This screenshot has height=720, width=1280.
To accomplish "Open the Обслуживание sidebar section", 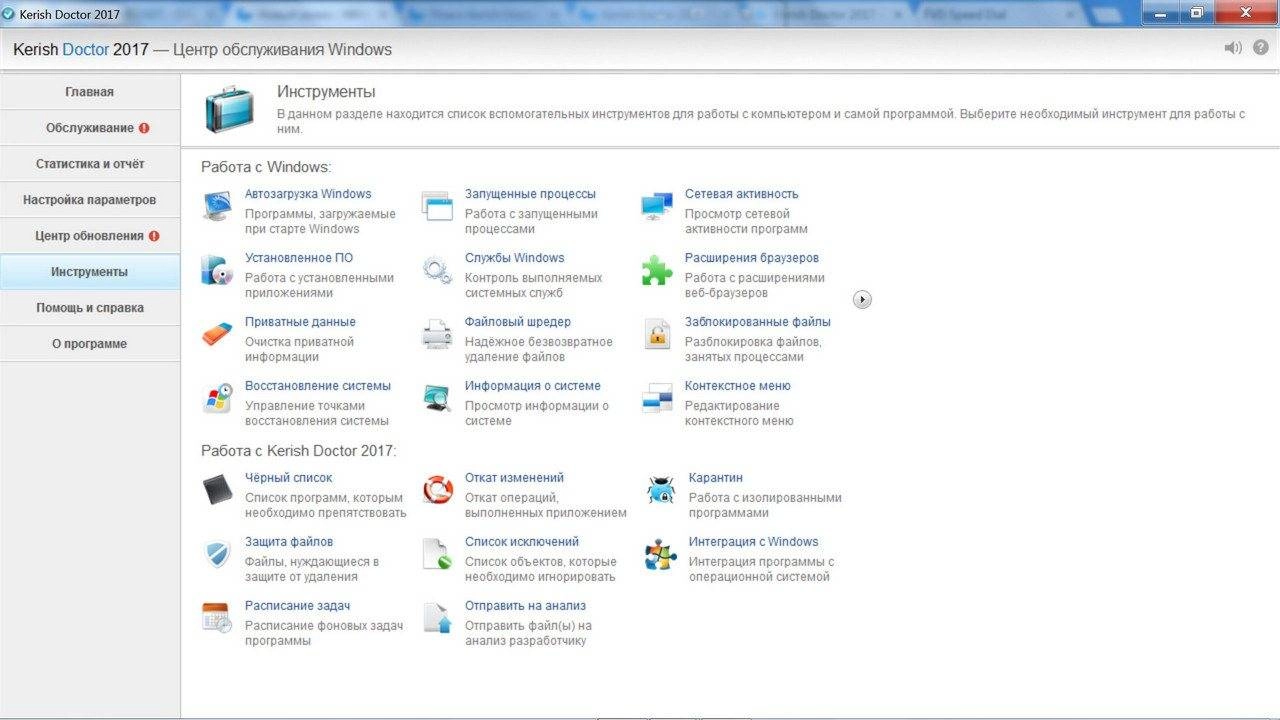I will [x=90, y=128].
